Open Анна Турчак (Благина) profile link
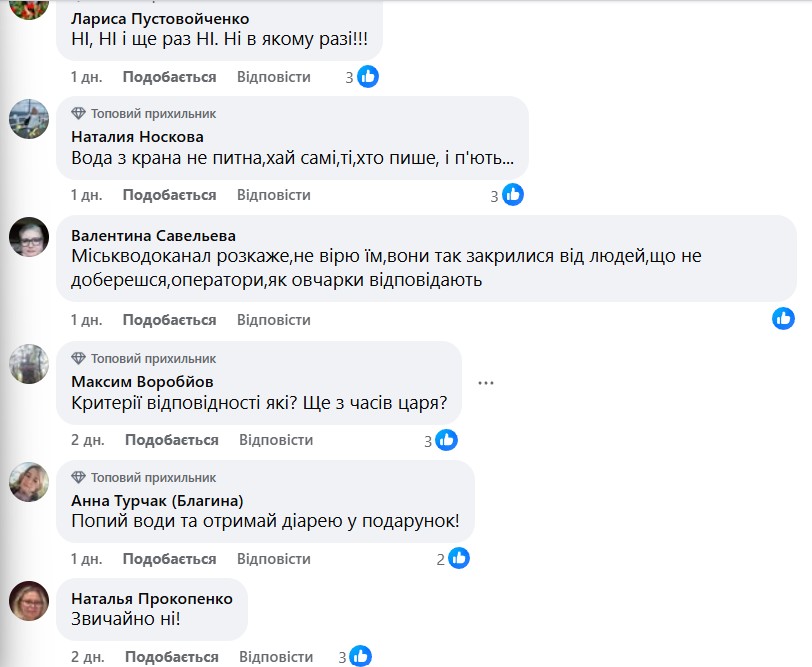This screenshot has height=667, width=812. (x=158, y=501)
